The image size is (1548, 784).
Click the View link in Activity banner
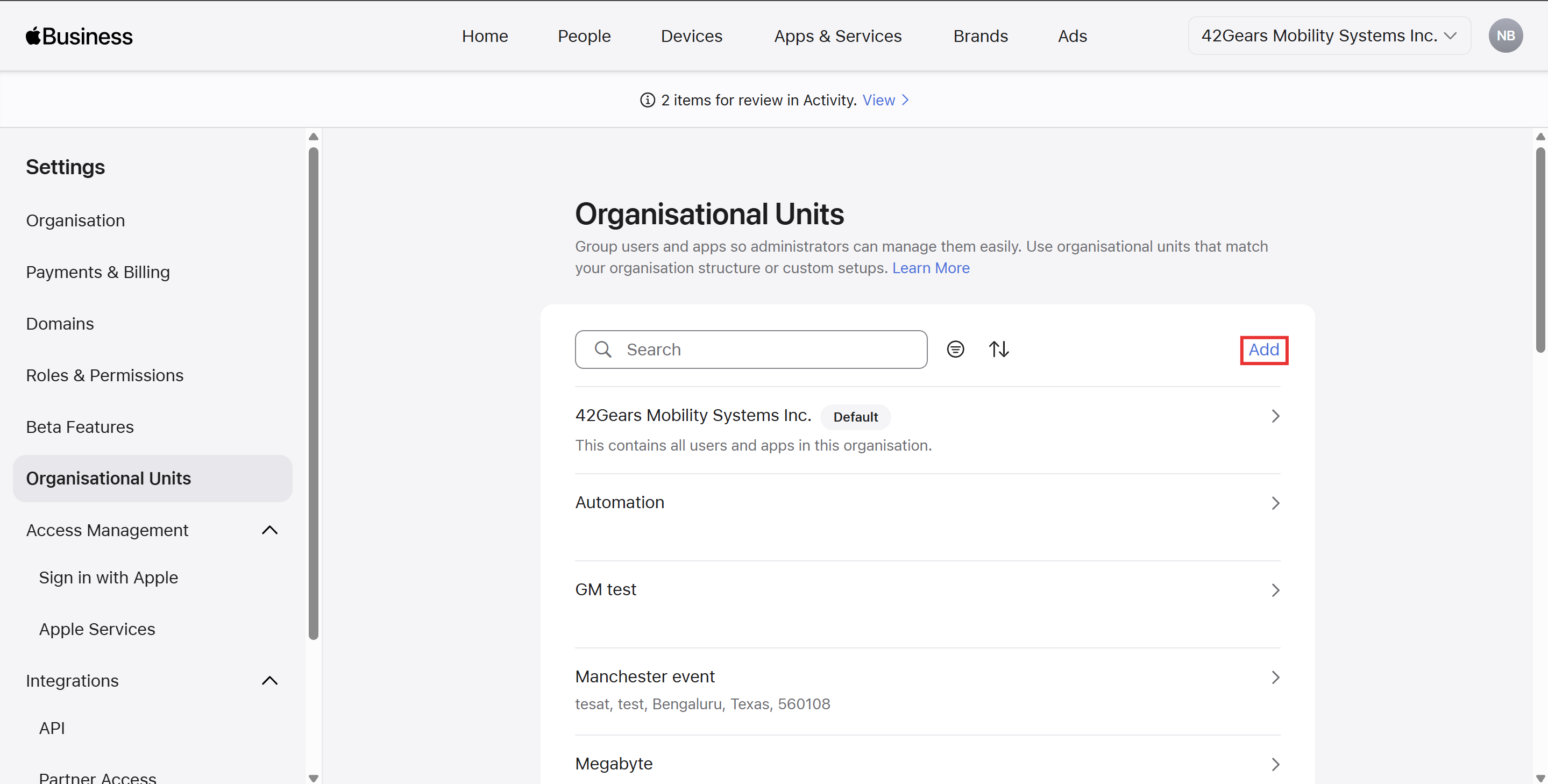[x=878, y=99]
